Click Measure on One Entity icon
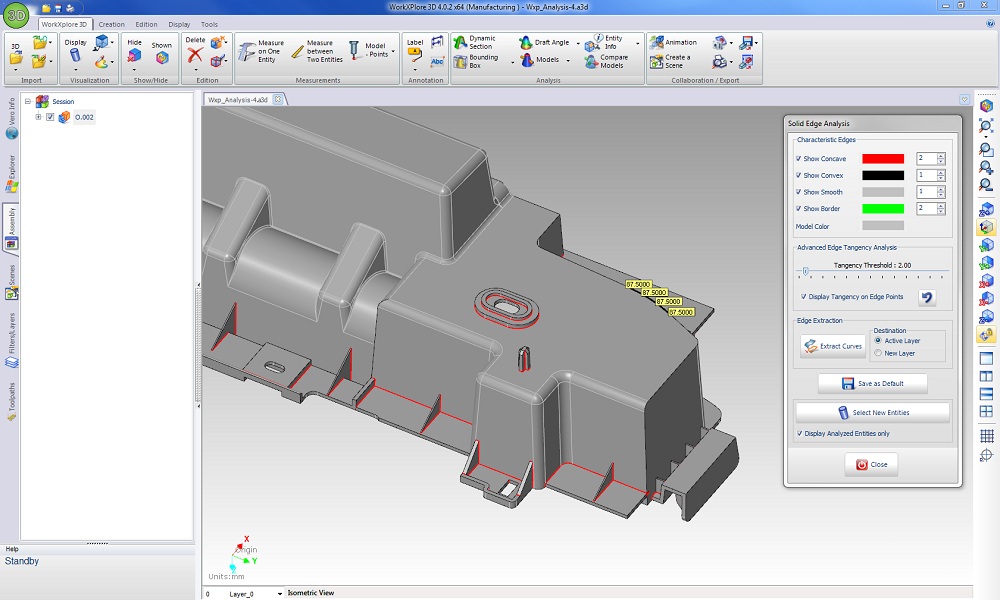The height and width of the screenshot is (600, 1000). tap(246, 52)
